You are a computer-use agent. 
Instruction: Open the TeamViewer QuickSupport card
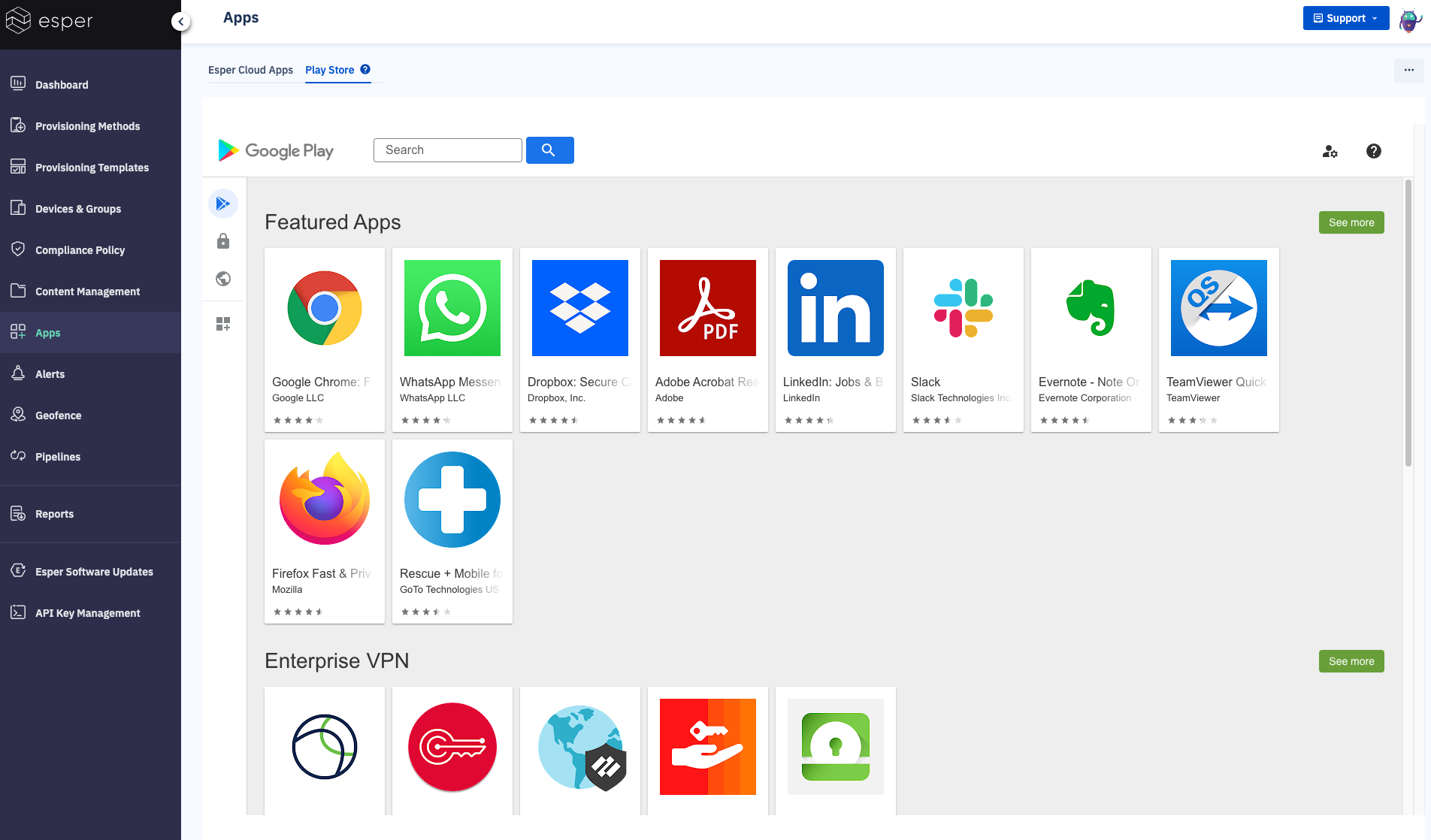1219,340
